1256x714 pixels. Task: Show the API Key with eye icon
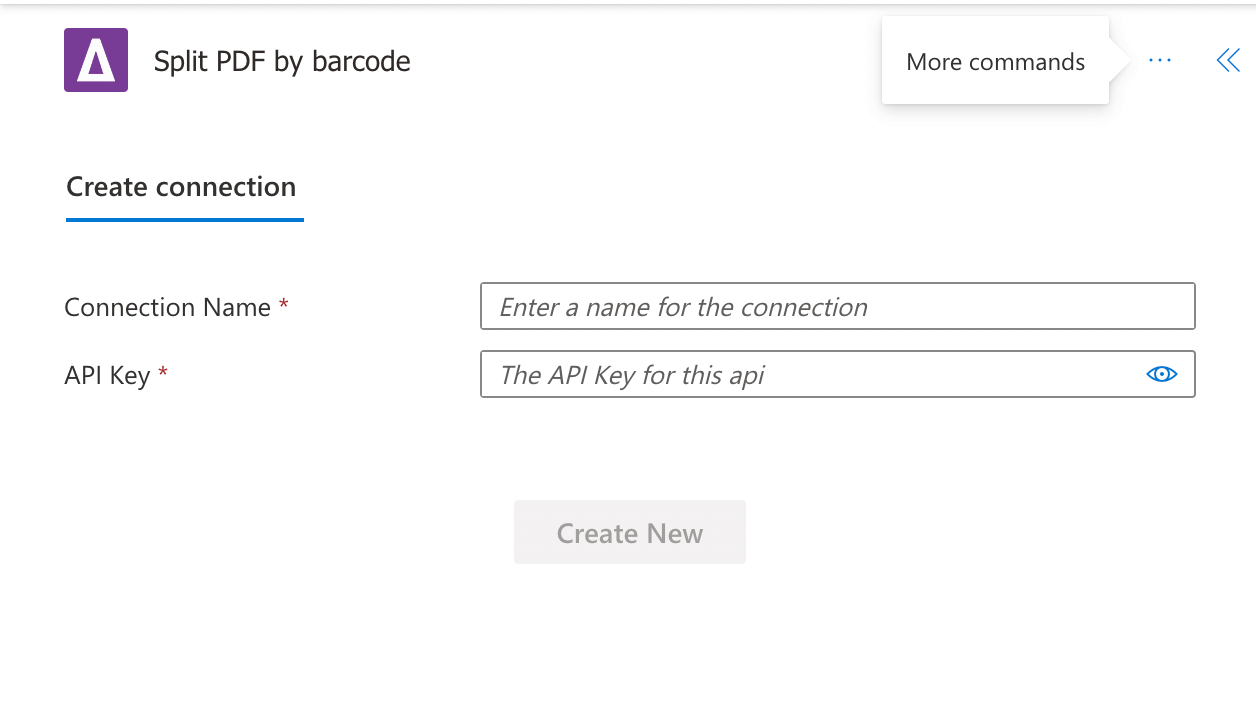tap(1161, 374)
